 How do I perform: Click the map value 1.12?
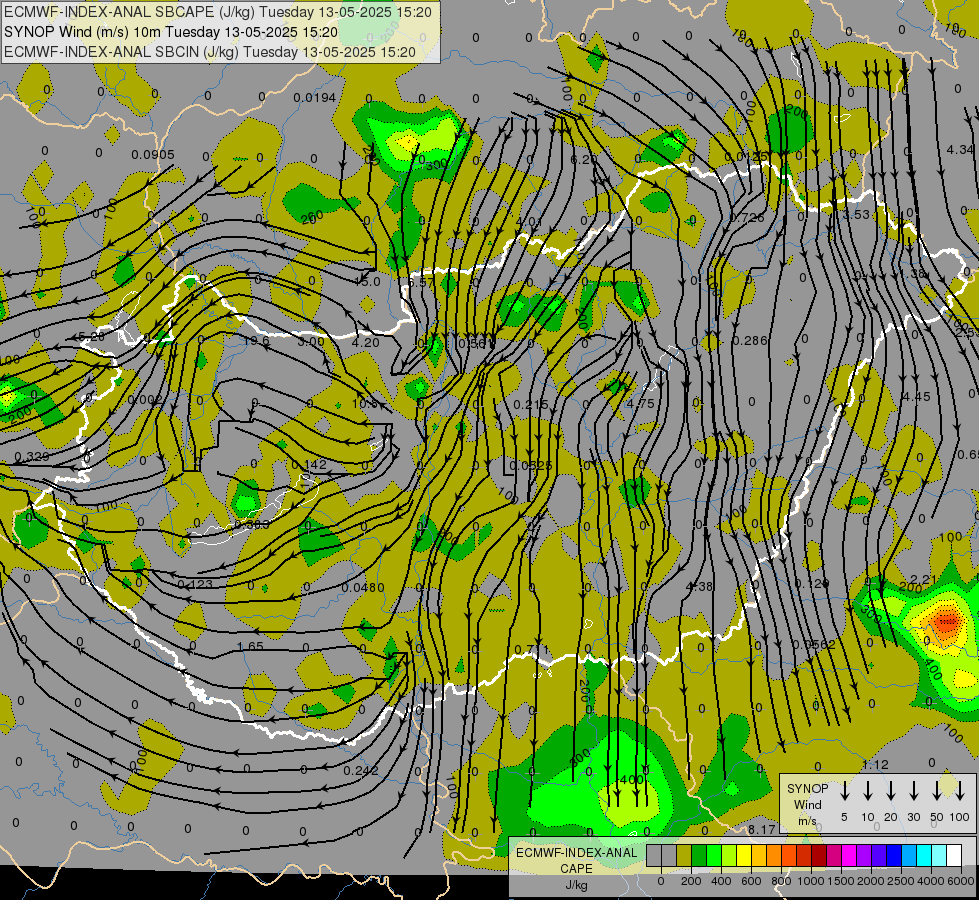point(875,765)
